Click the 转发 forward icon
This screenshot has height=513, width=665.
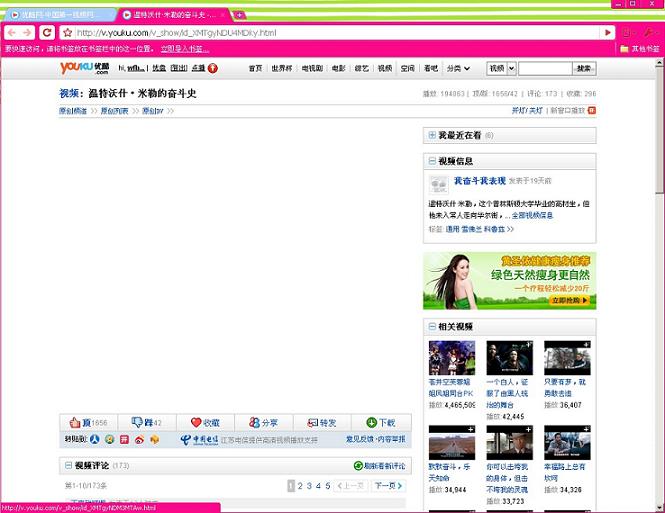pyautogui.click(x=313, y=423)
